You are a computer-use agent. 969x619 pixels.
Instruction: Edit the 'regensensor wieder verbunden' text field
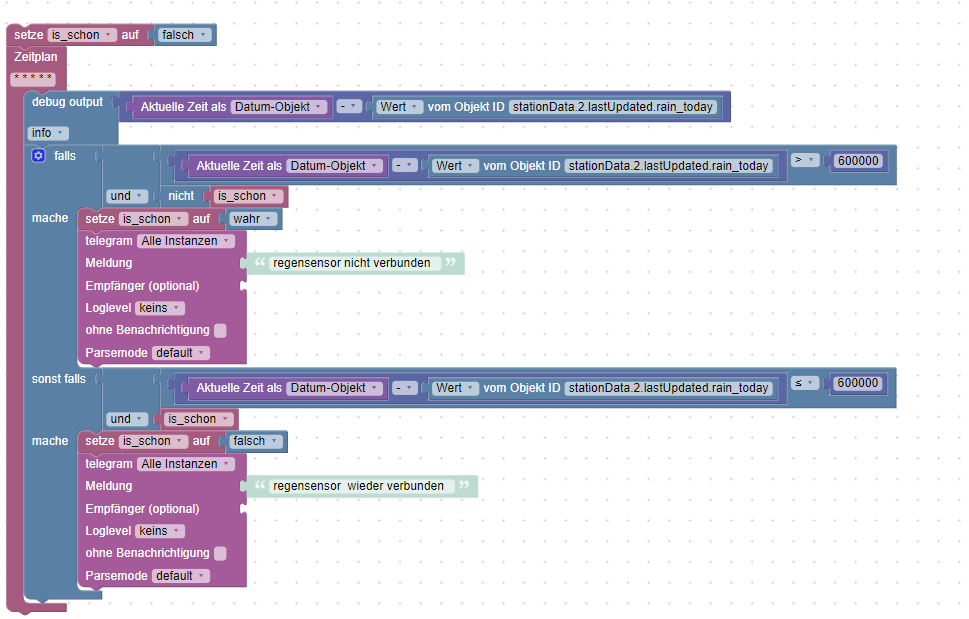[362, 486]
